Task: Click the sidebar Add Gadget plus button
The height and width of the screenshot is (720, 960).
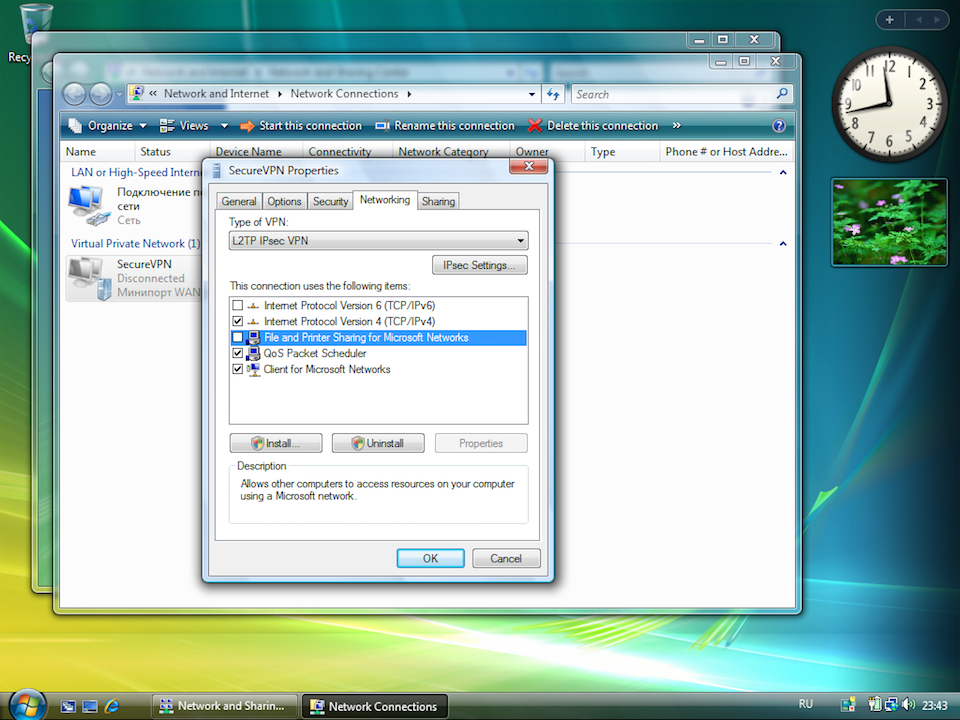Action: (890, 20)
